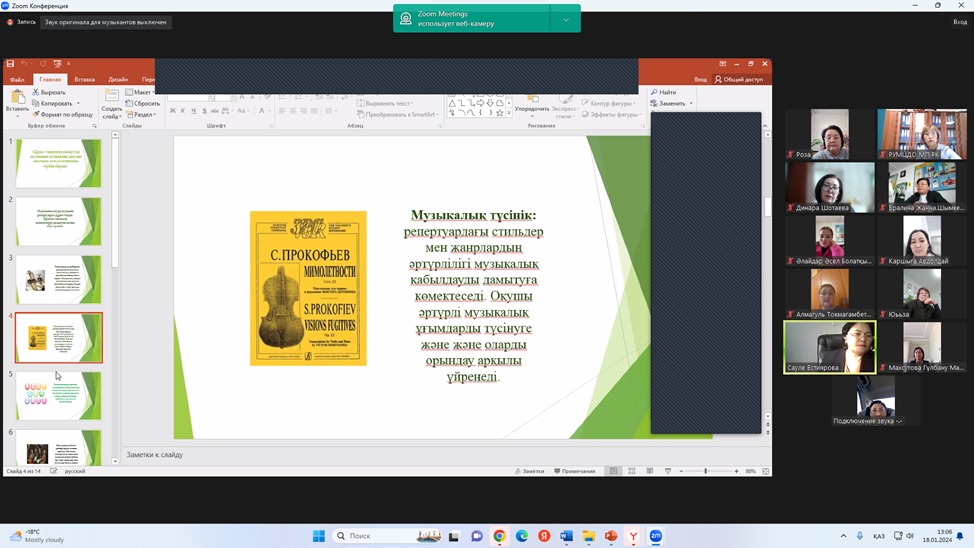
Task: Select the star shape in shapes gallery
Action: coord(499,113)
